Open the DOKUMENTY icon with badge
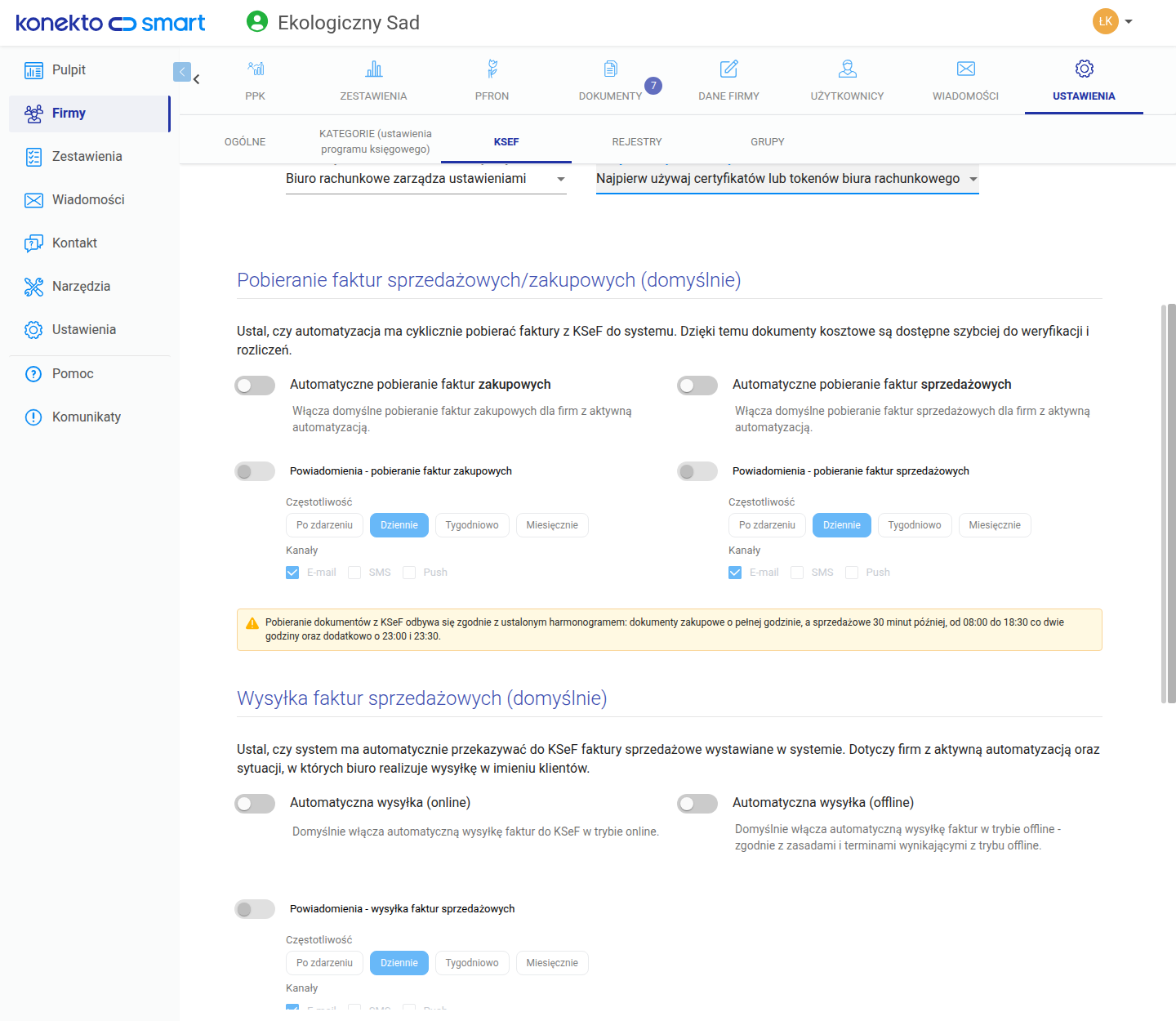Image resolution: width=1176 pixels, height=1021 pixels. (x=611, y=69)
